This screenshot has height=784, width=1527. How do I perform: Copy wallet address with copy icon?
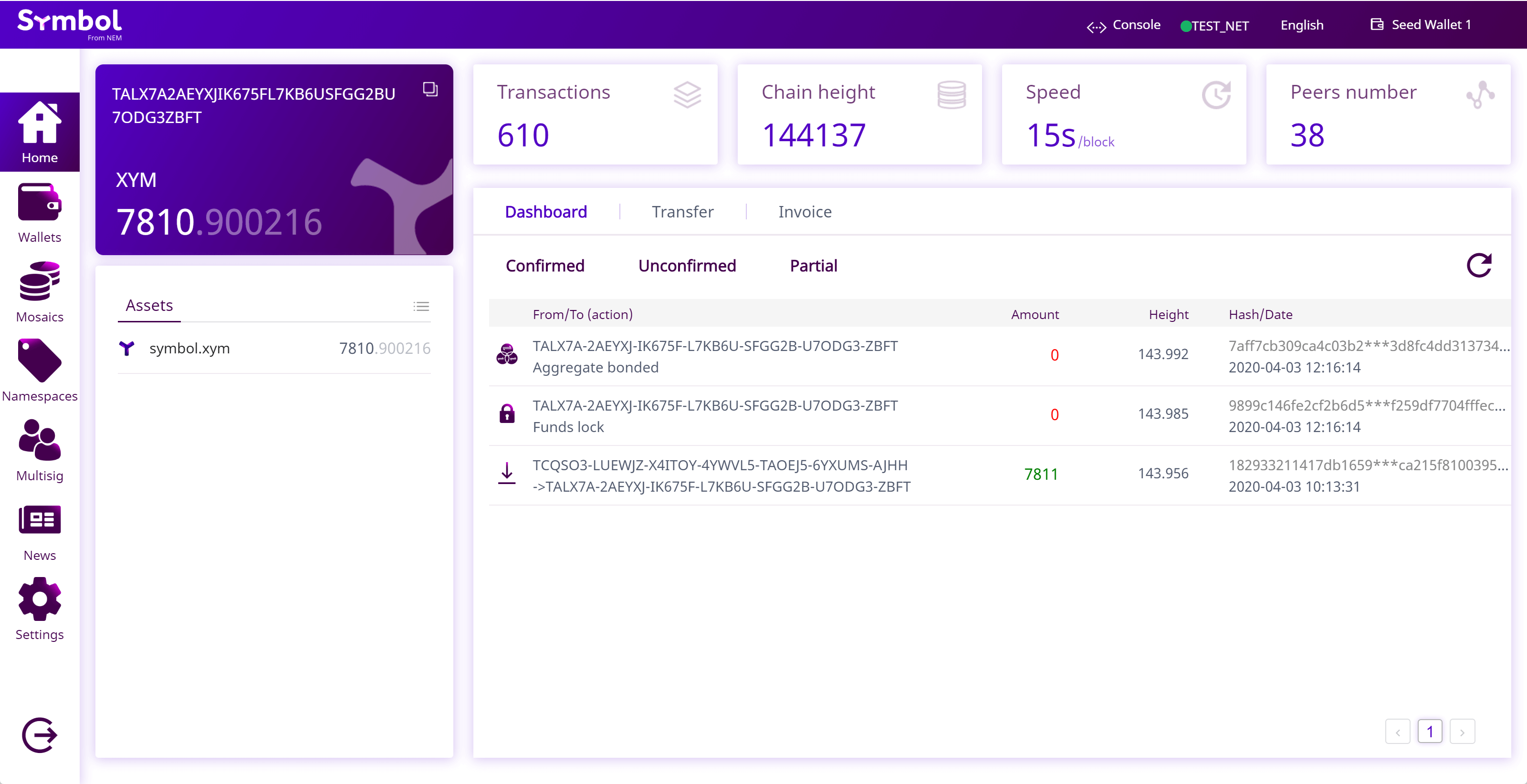[430, 89]
